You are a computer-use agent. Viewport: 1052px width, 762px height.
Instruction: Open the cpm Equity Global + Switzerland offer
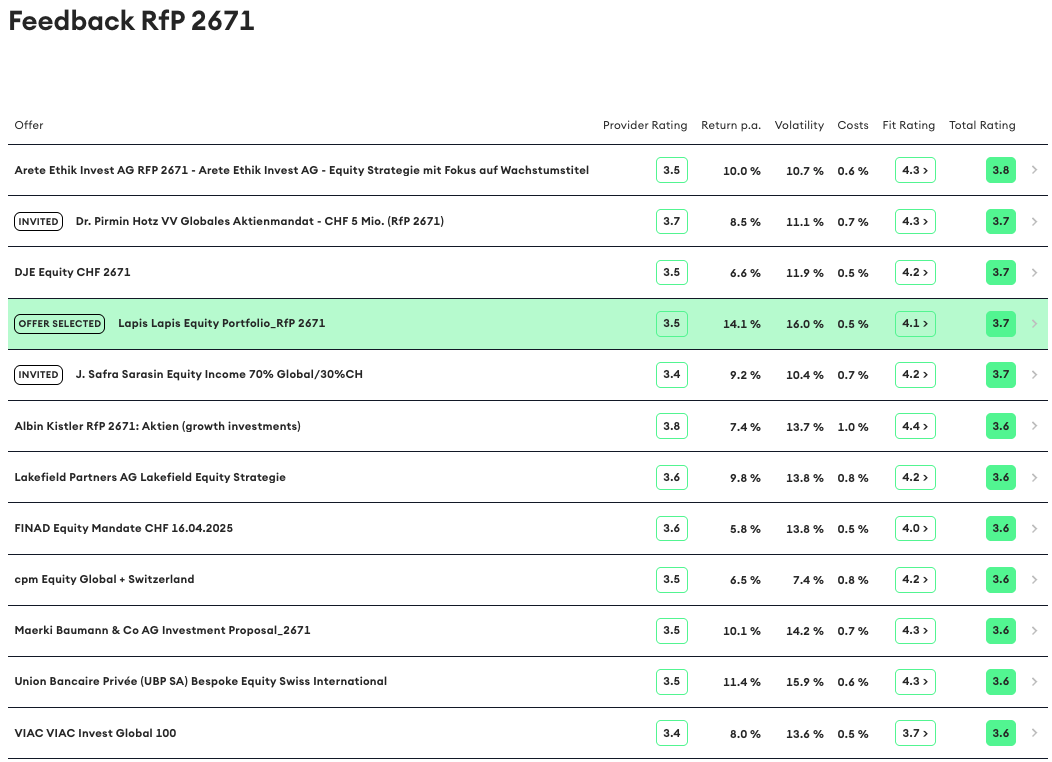click(104, 579)
